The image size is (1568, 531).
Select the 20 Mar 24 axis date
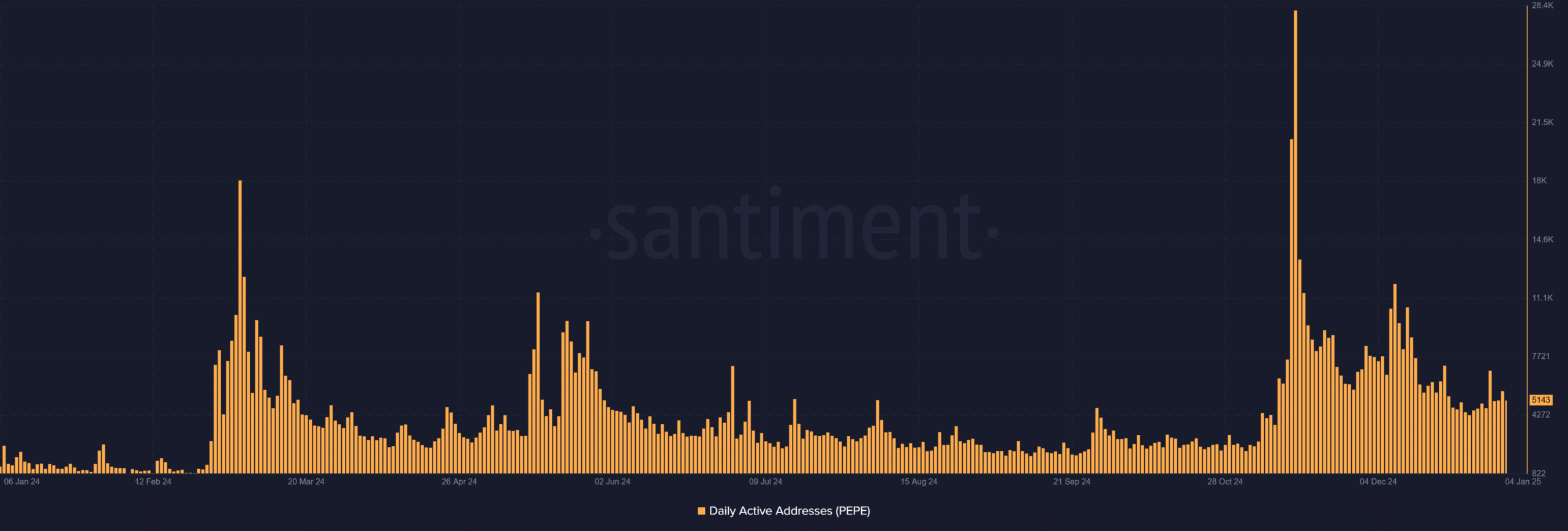click(x=306, y=481)
